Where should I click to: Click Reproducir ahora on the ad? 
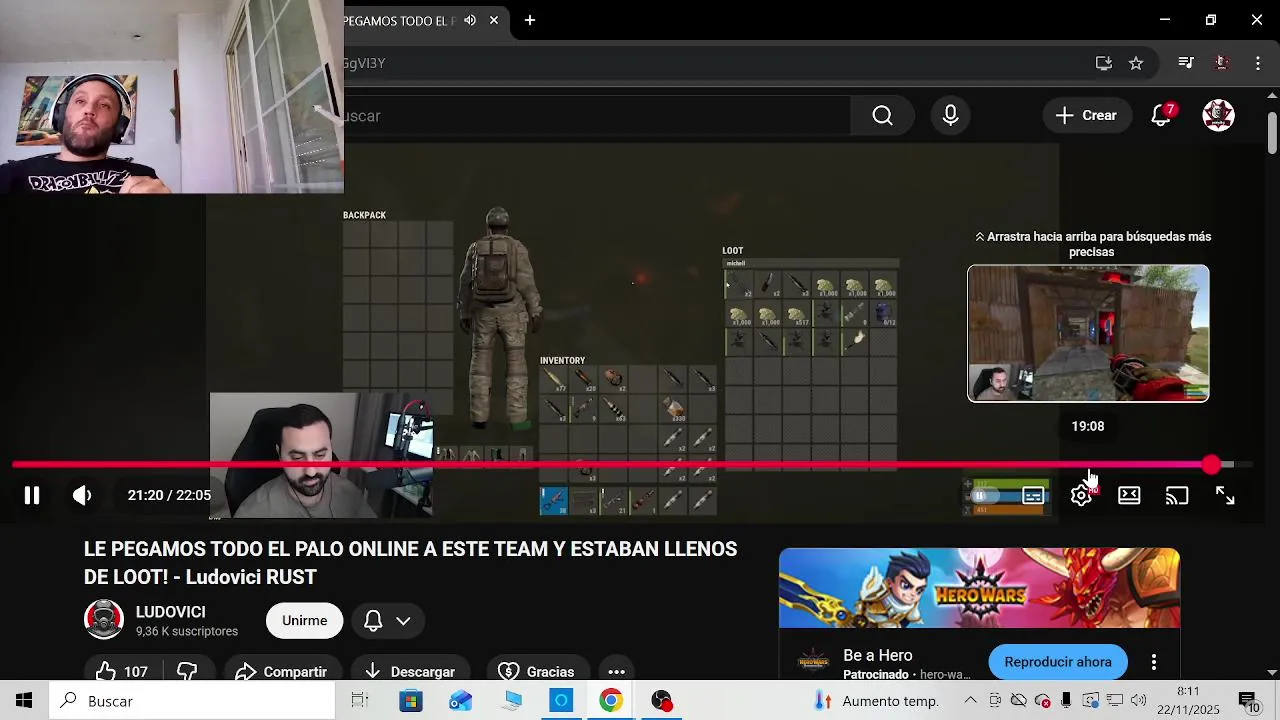[1058, 662]
